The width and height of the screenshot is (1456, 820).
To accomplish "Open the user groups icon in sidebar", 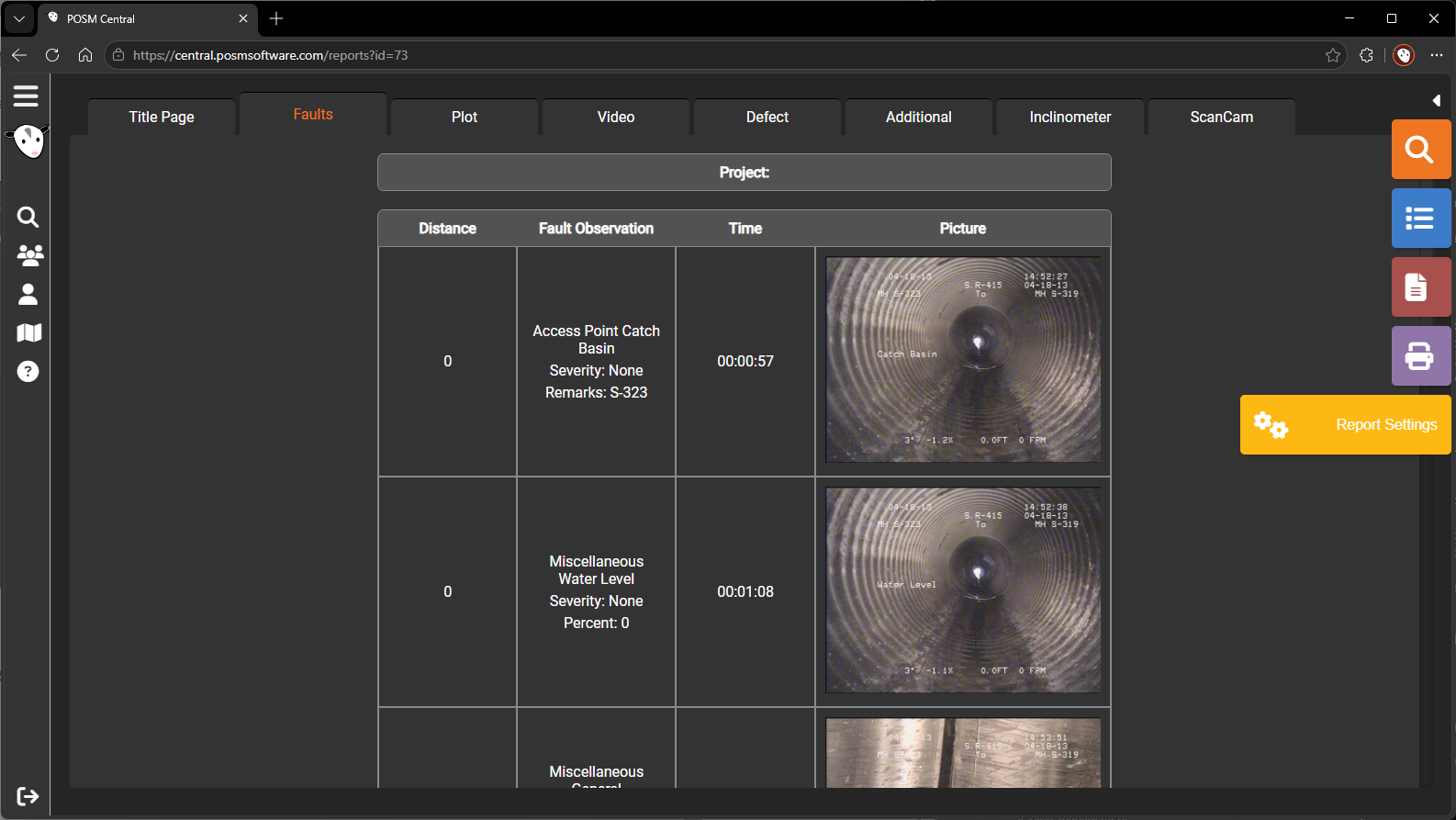I will [29, 255].
